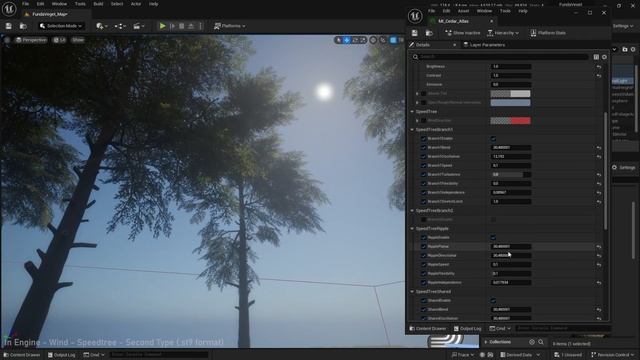The height and width of the screenshot is (360, 640).
Task: Click the Show Inactive button
Action: [x=462, y=33]
